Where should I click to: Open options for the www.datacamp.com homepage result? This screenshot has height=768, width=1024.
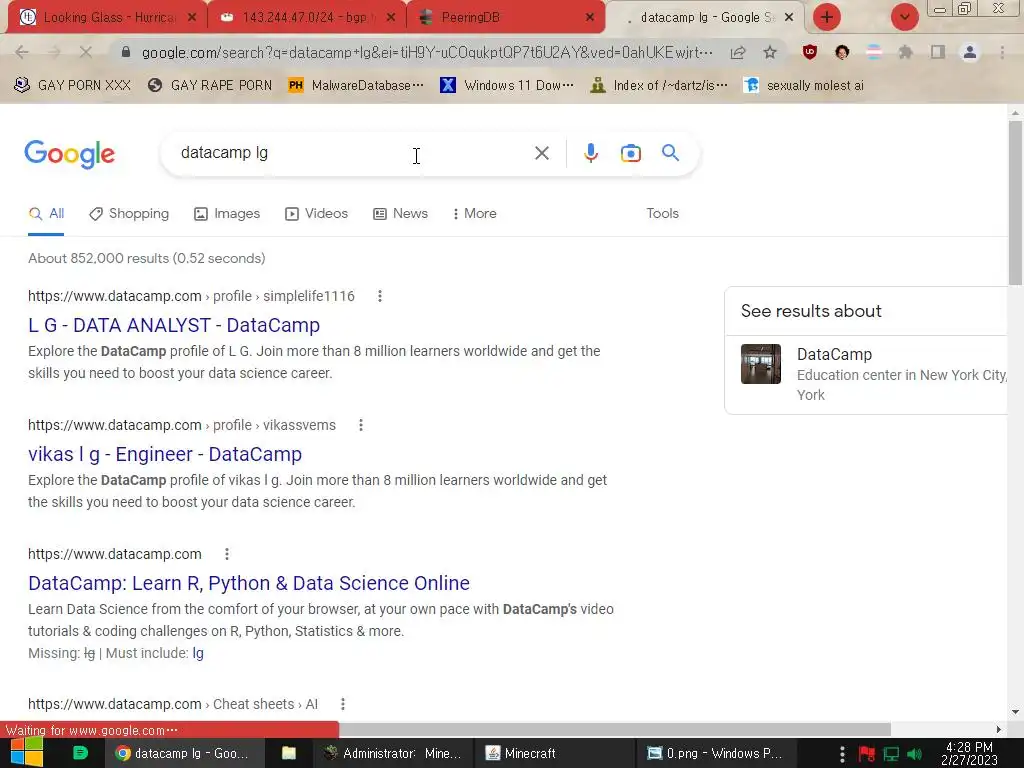pyautogui.click(x=227, y=554)
